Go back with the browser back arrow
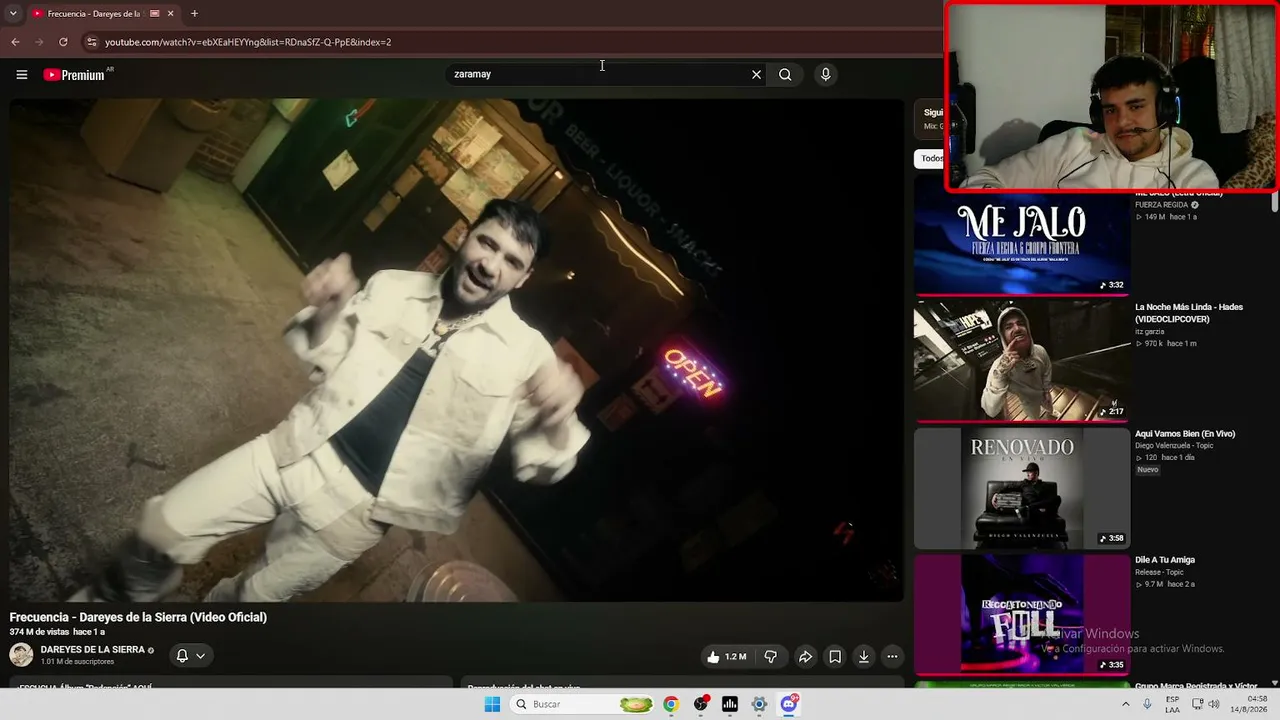Viewport: 1280px width, 720px height. tap(15, 42)
